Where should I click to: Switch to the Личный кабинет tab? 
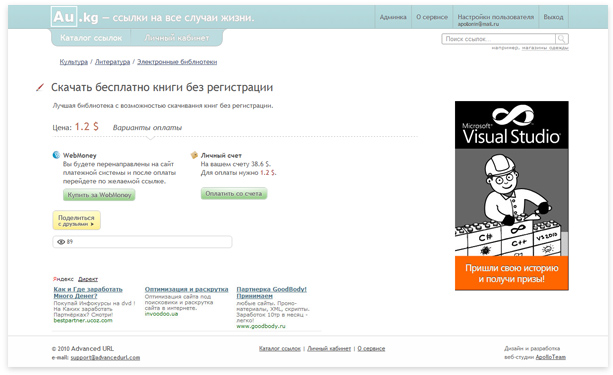(x=177, y=38)
